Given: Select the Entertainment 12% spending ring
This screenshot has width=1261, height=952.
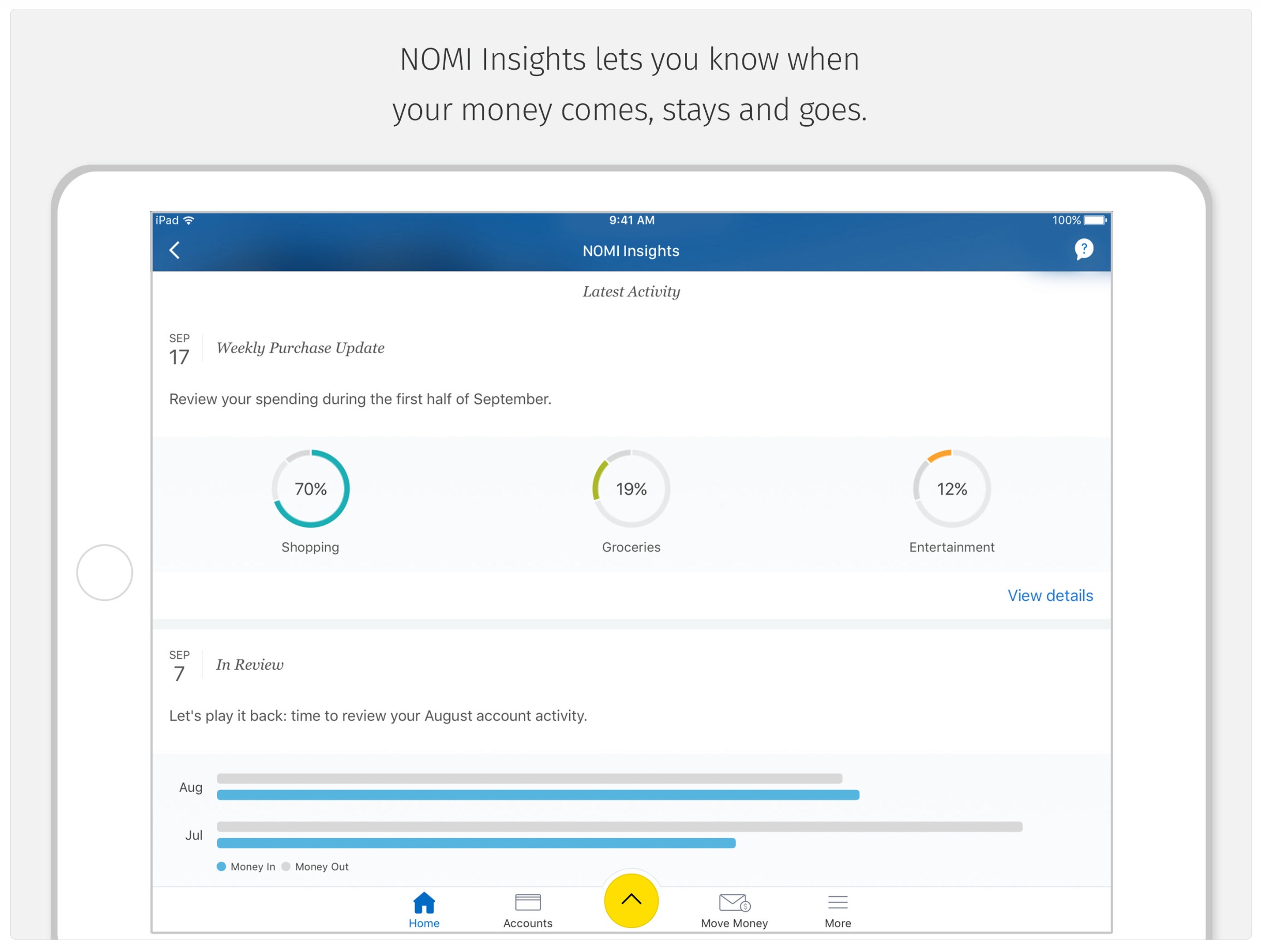Looking at the screenshot, I should (x=951, y=489).
